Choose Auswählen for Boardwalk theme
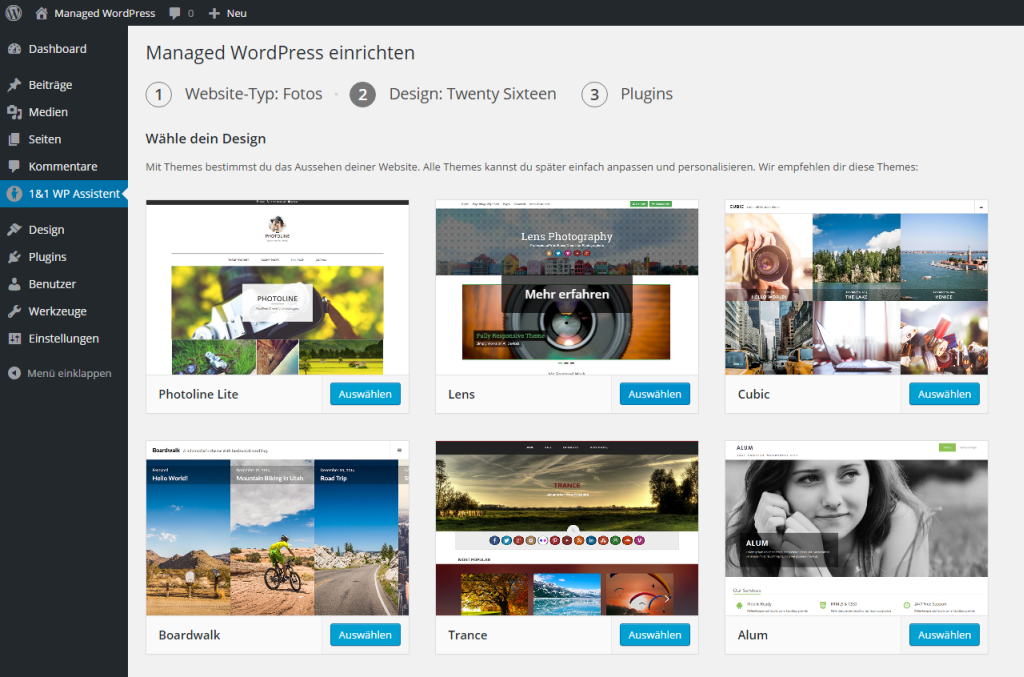 click(365, 635)
